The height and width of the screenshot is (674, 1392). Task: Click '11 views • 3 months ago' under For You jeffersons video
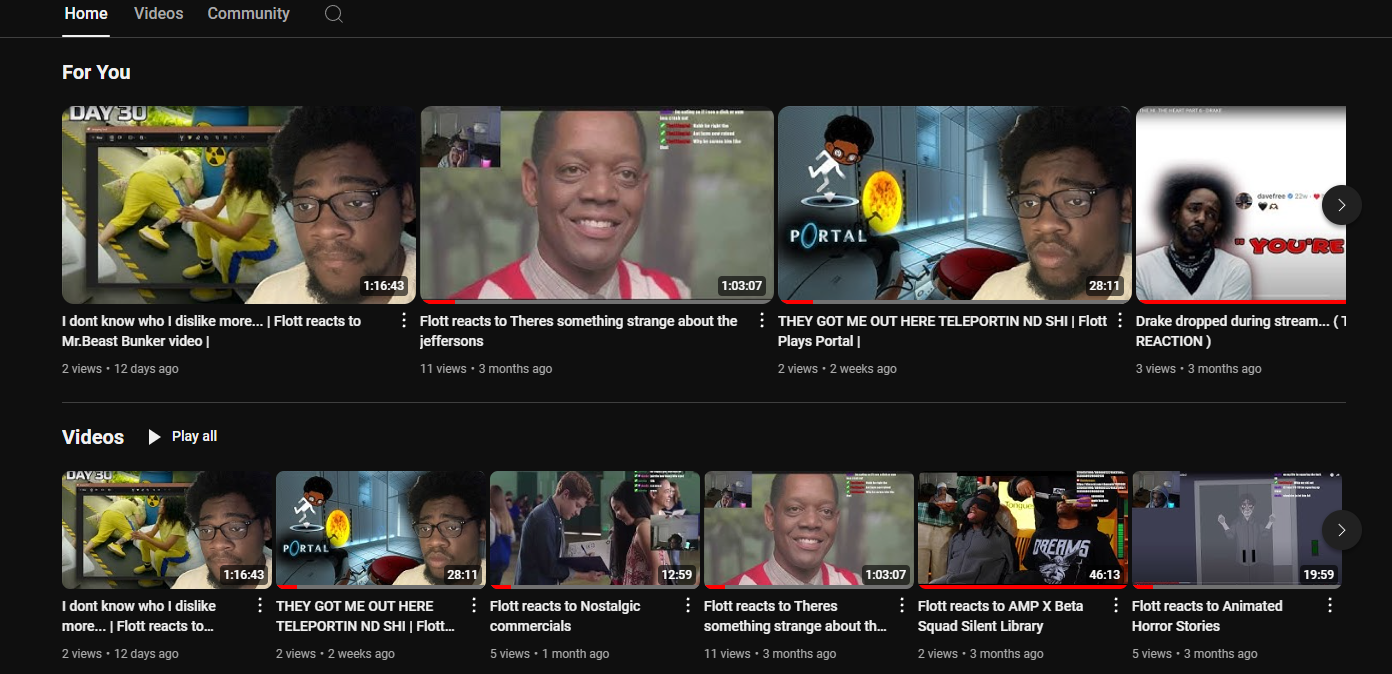click(x=486, y=369)
